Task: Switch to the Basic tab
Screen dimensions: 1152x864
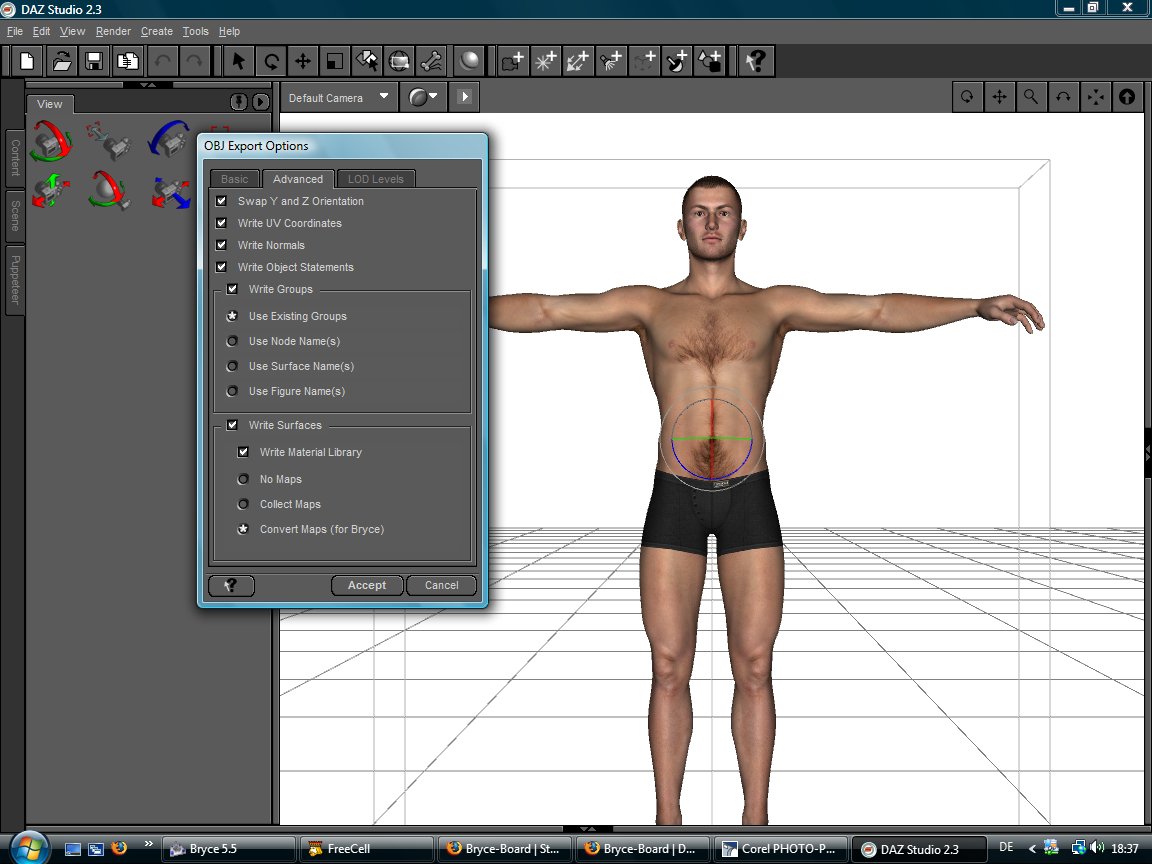Action: click(x=235, y=179)
